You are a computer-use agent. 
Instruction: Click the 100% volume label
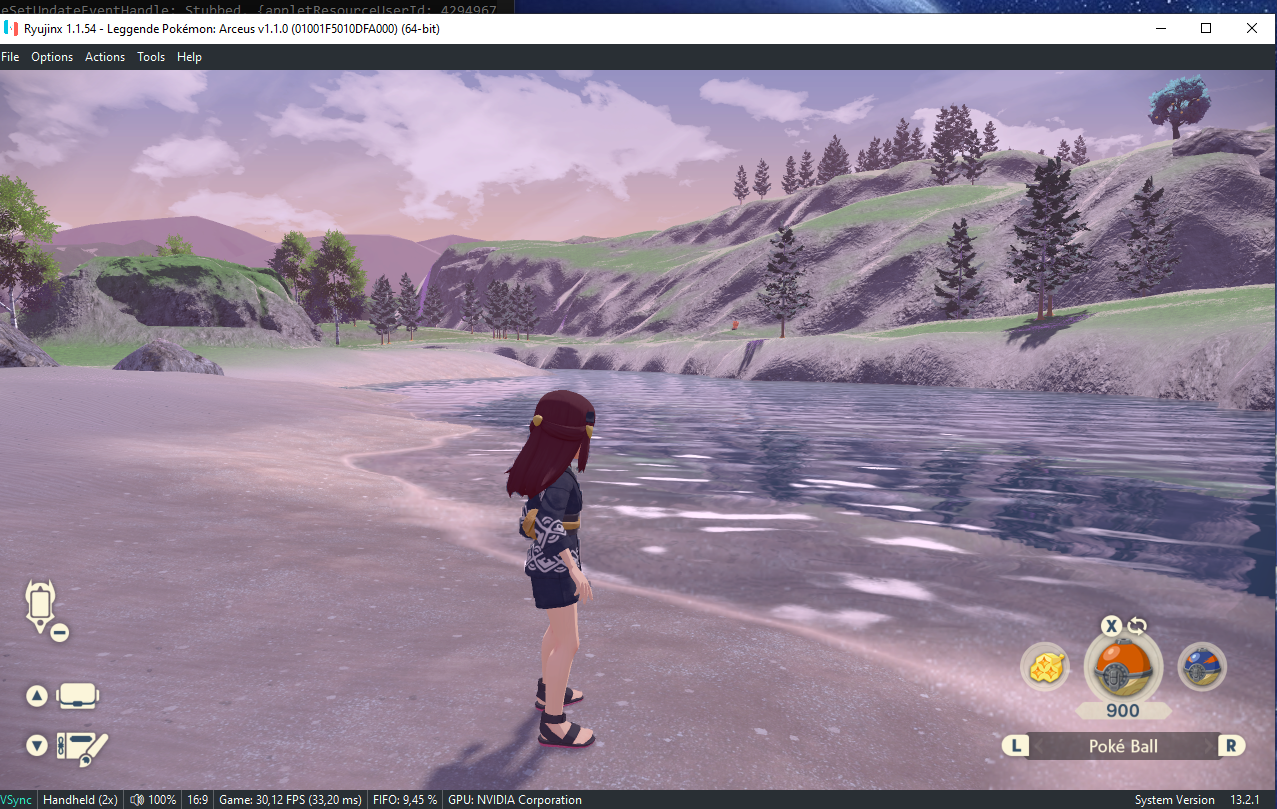162,800
